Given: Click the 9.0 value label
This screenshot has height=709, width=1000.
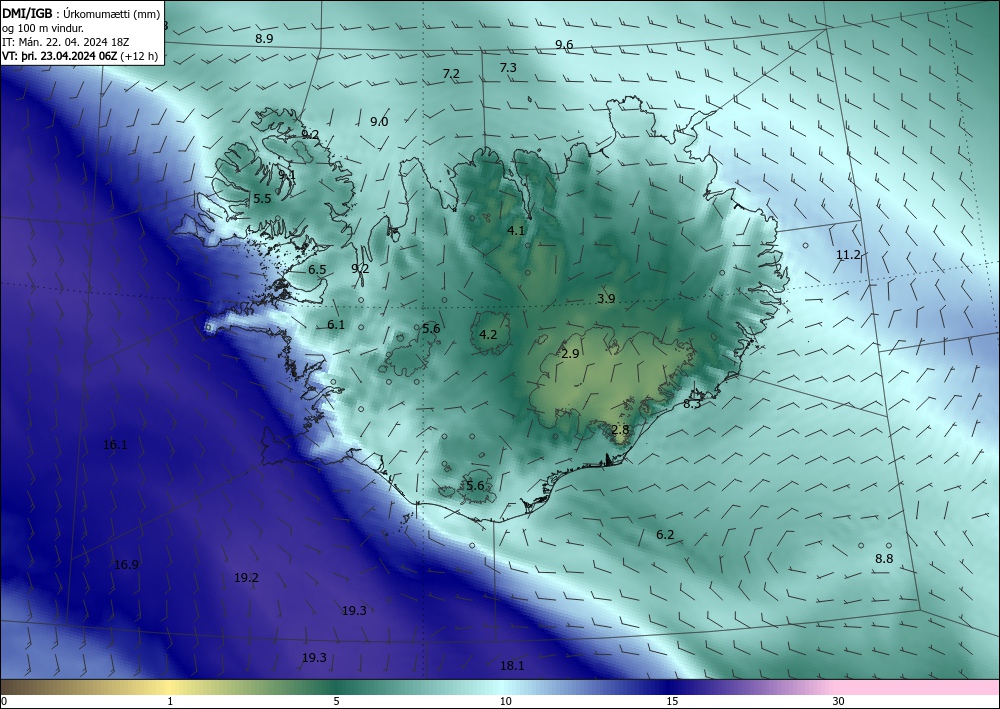Looking at the screenshot, I should [x=379, y=122].
